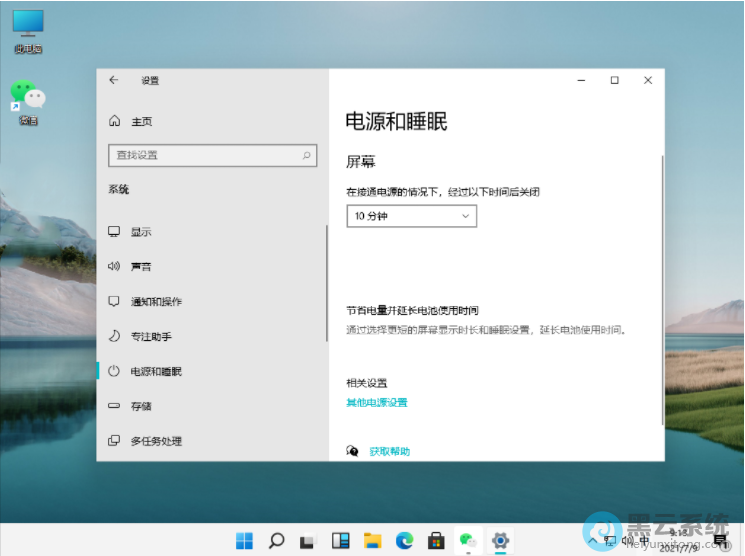The width and height of the screenshot is (745, 556).
Task: Open Task View from the taskbar
Action: tap(308, 541)
